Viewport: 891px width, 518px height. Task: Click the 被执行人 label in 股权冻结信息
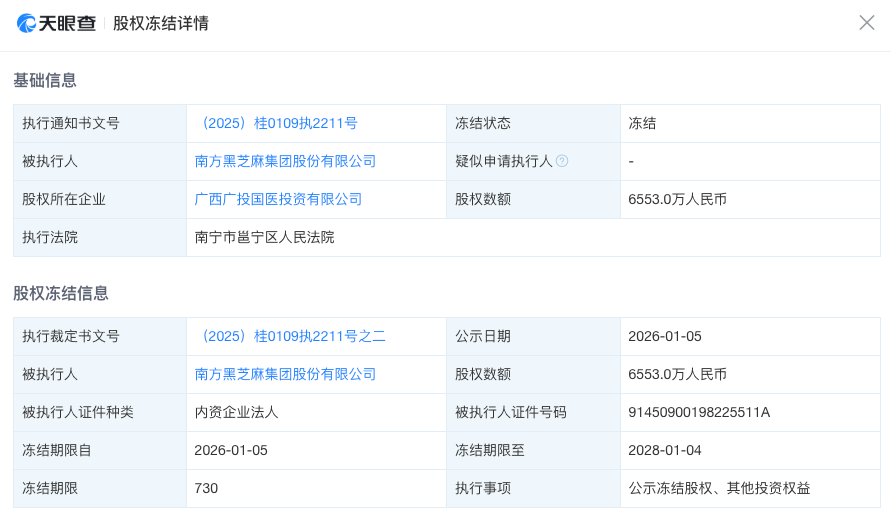pos(50,374)
